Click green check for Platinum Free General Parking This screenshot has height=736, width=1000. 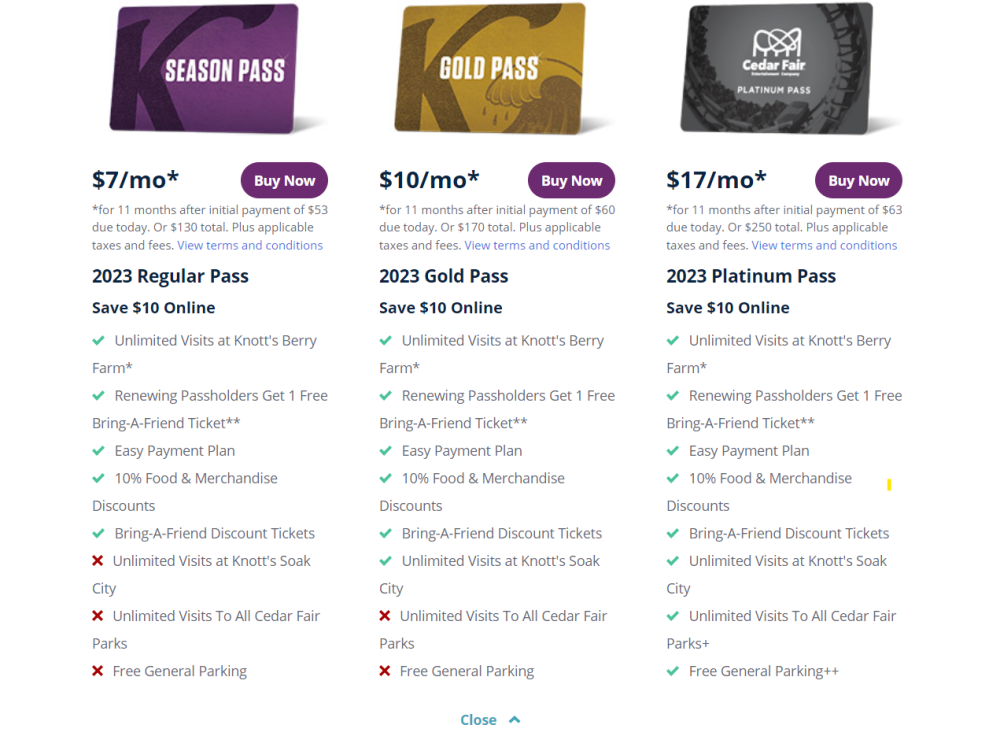[673, 671]
